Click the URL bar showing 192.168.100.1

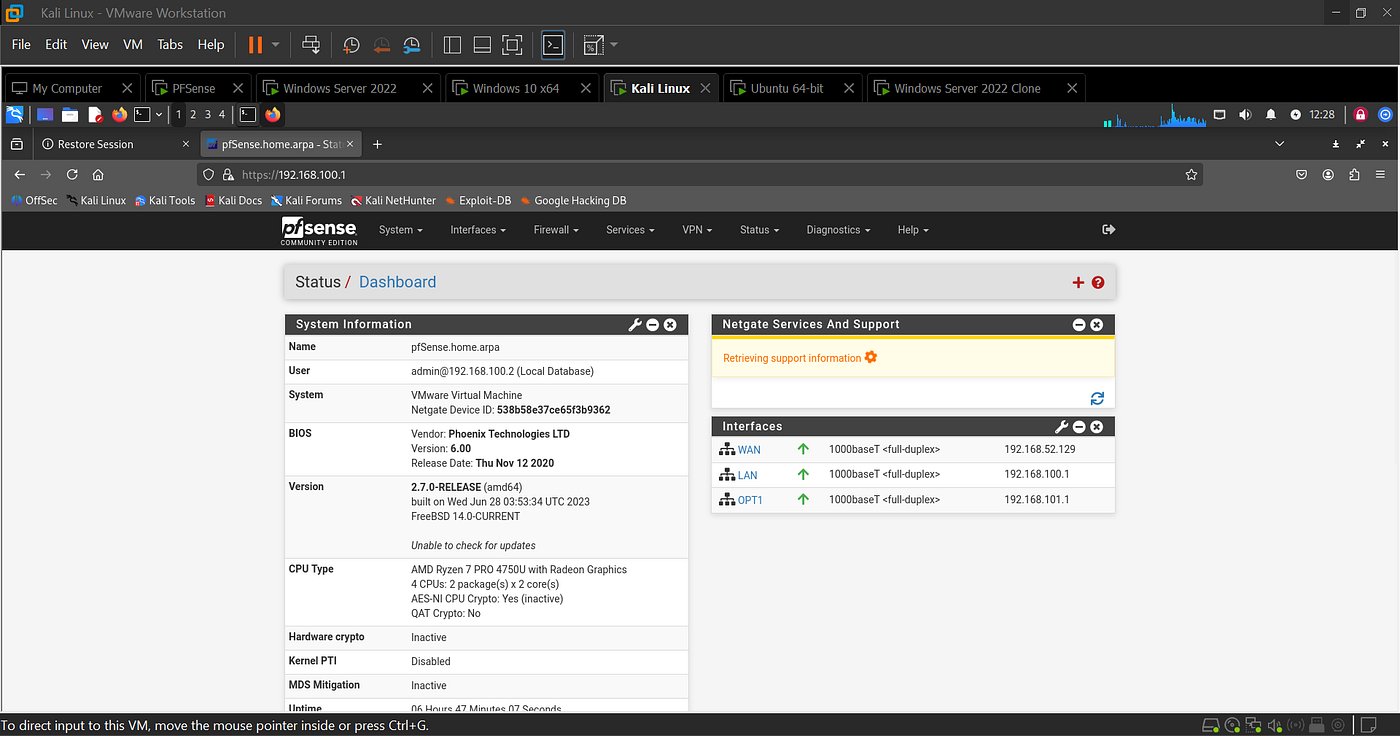(x=700, y=174)
